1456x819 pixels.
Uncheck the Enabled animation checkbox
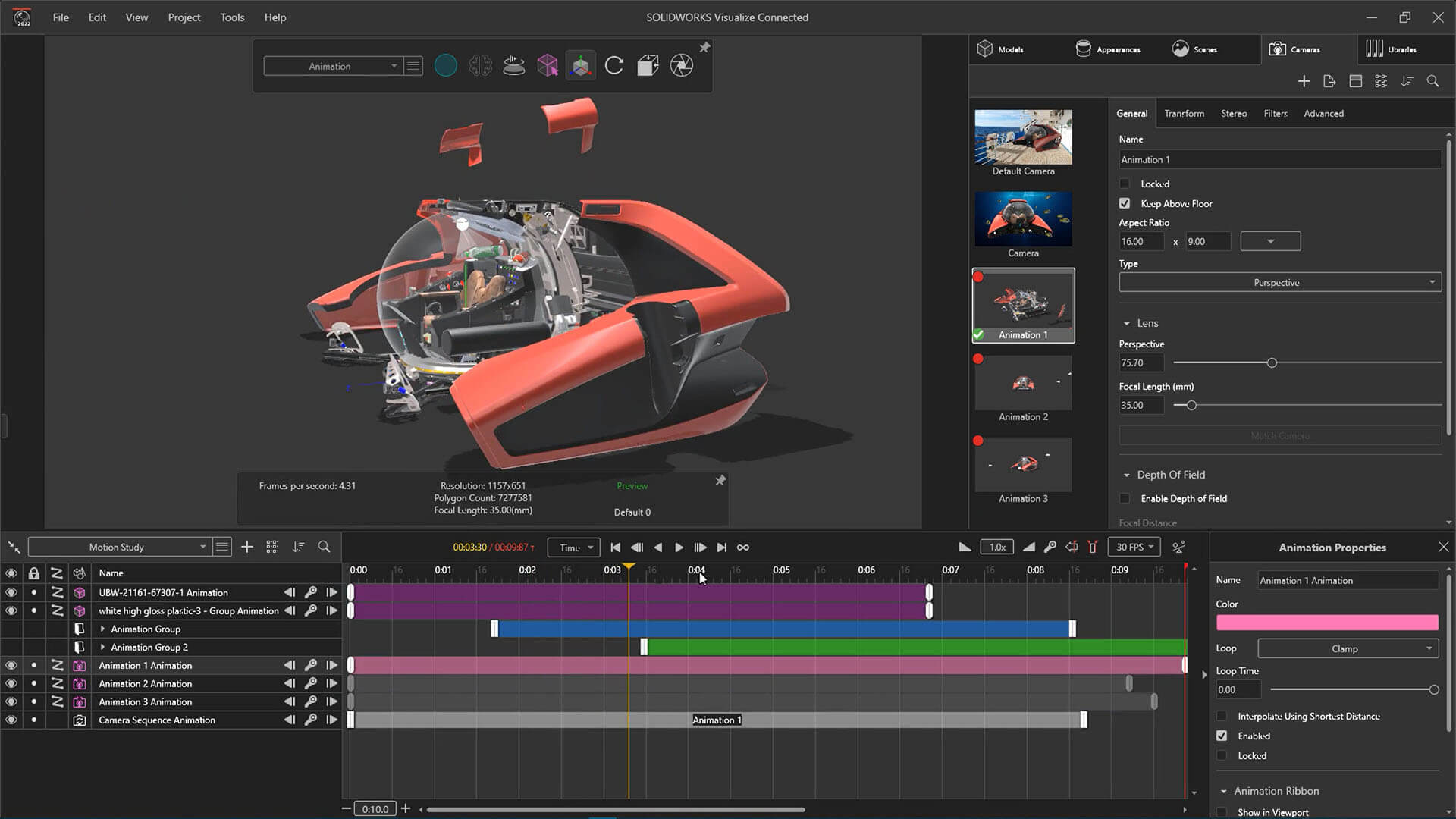(1222, 736)
